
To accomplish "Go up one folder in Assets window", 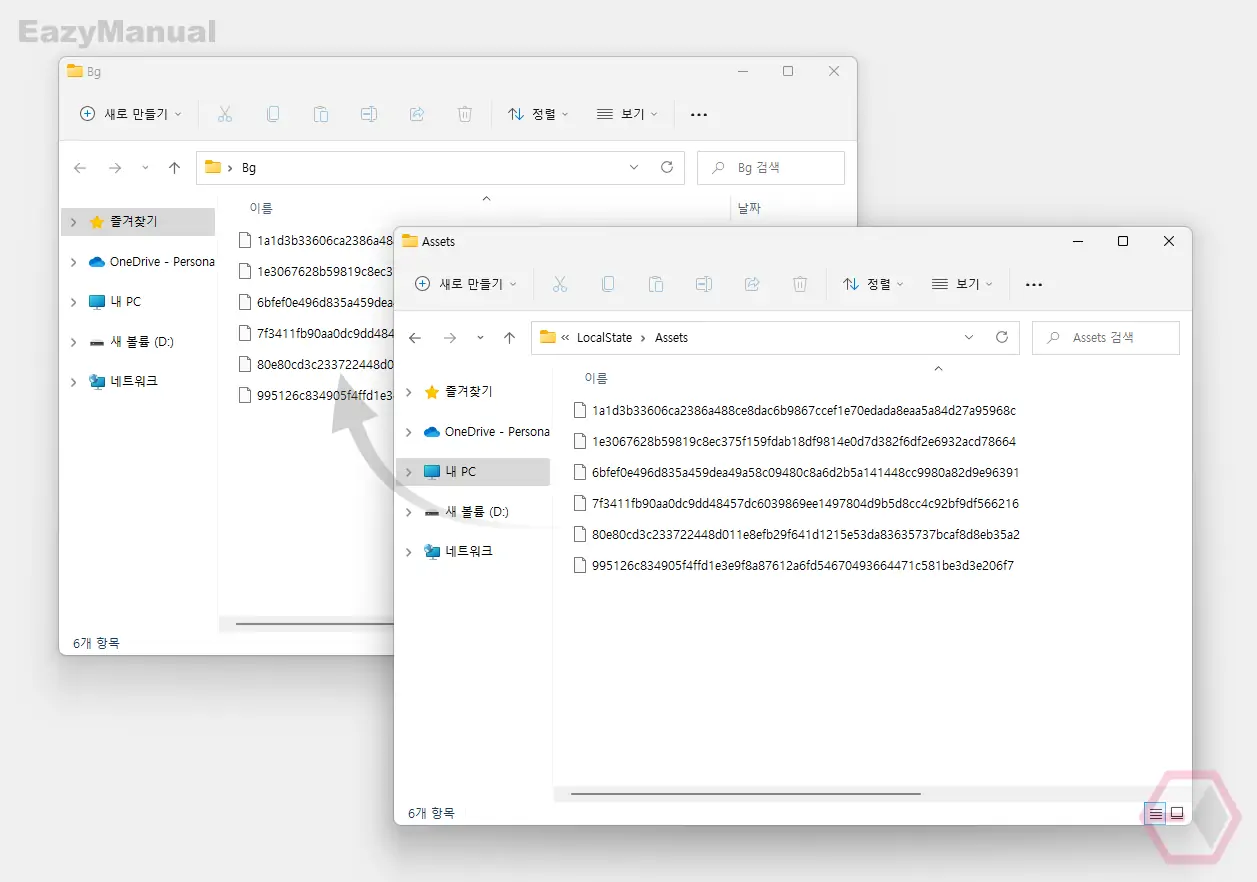I will tap(509, 338).
